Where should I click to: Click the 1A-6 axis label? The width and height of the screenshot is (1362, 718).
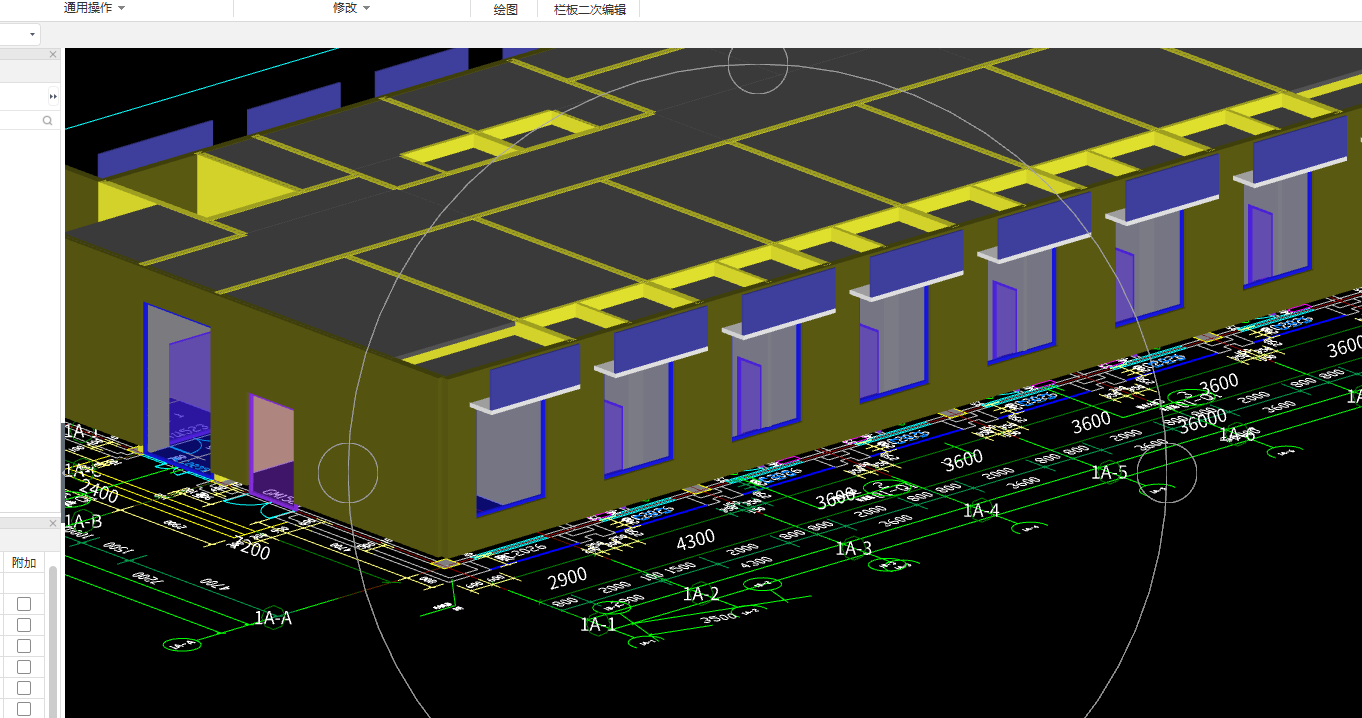coord(1237,434)
